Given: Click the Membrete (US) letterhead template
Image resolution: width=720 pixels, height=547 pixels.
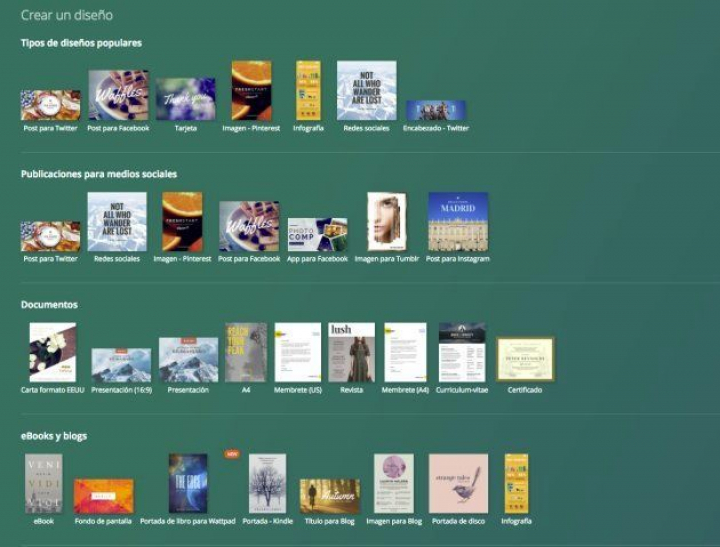Looking at the screenshot, I should pos(298,352).
